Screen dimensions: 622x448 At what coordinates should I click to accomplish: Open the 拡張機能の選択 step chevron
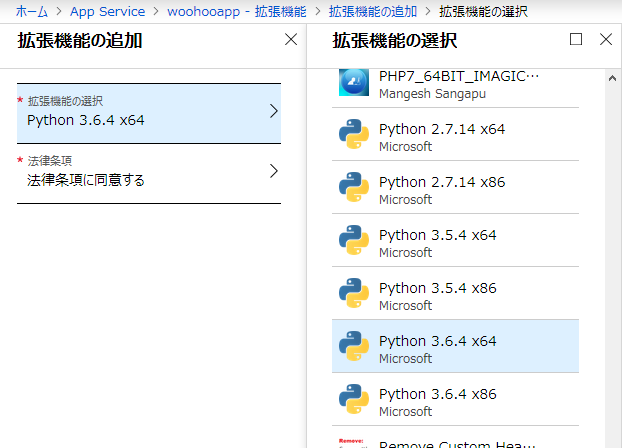point(274,111)
